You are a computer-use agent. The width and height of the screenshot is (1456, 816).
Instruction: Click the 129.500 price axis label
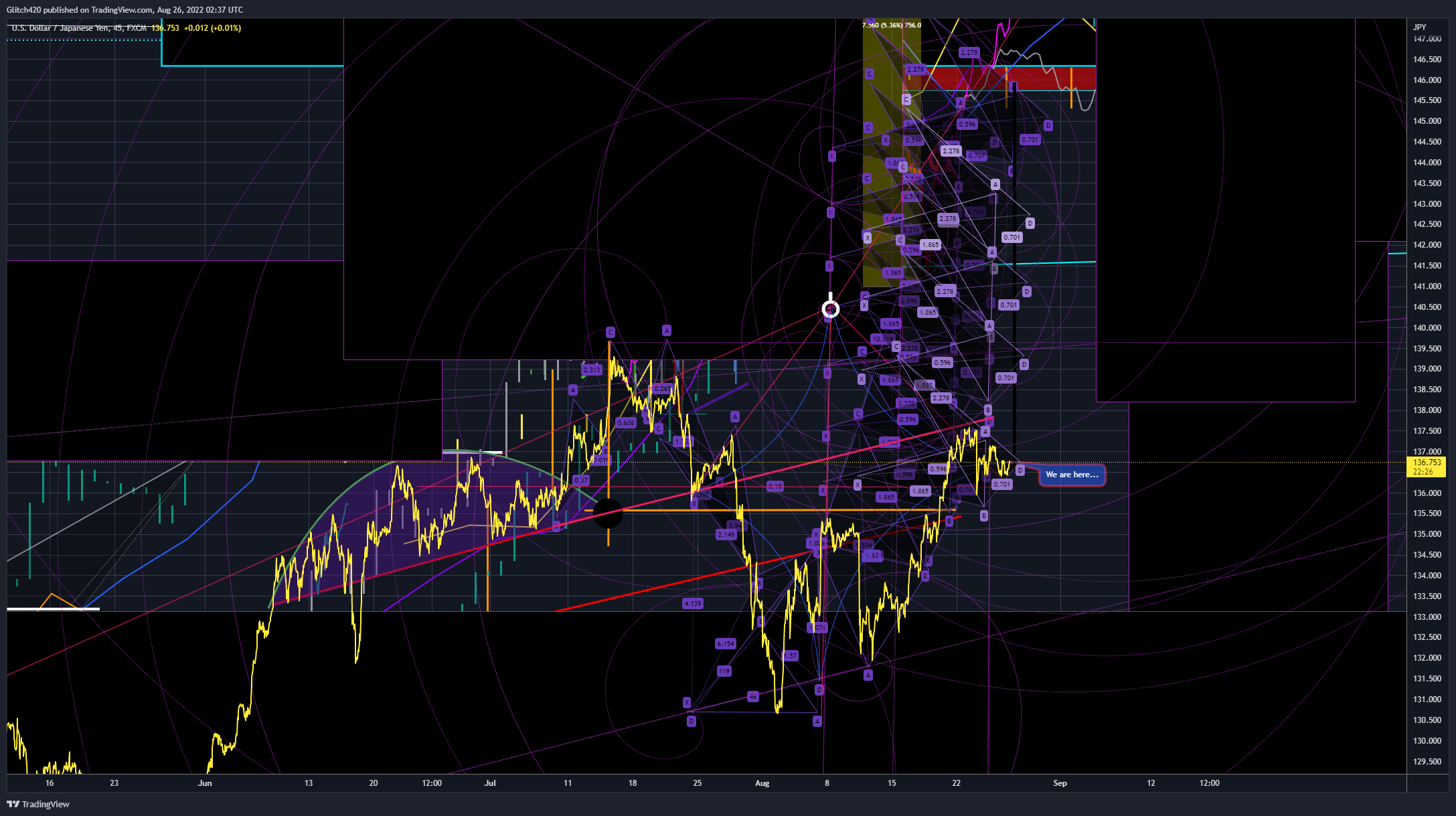[1427, 762]
